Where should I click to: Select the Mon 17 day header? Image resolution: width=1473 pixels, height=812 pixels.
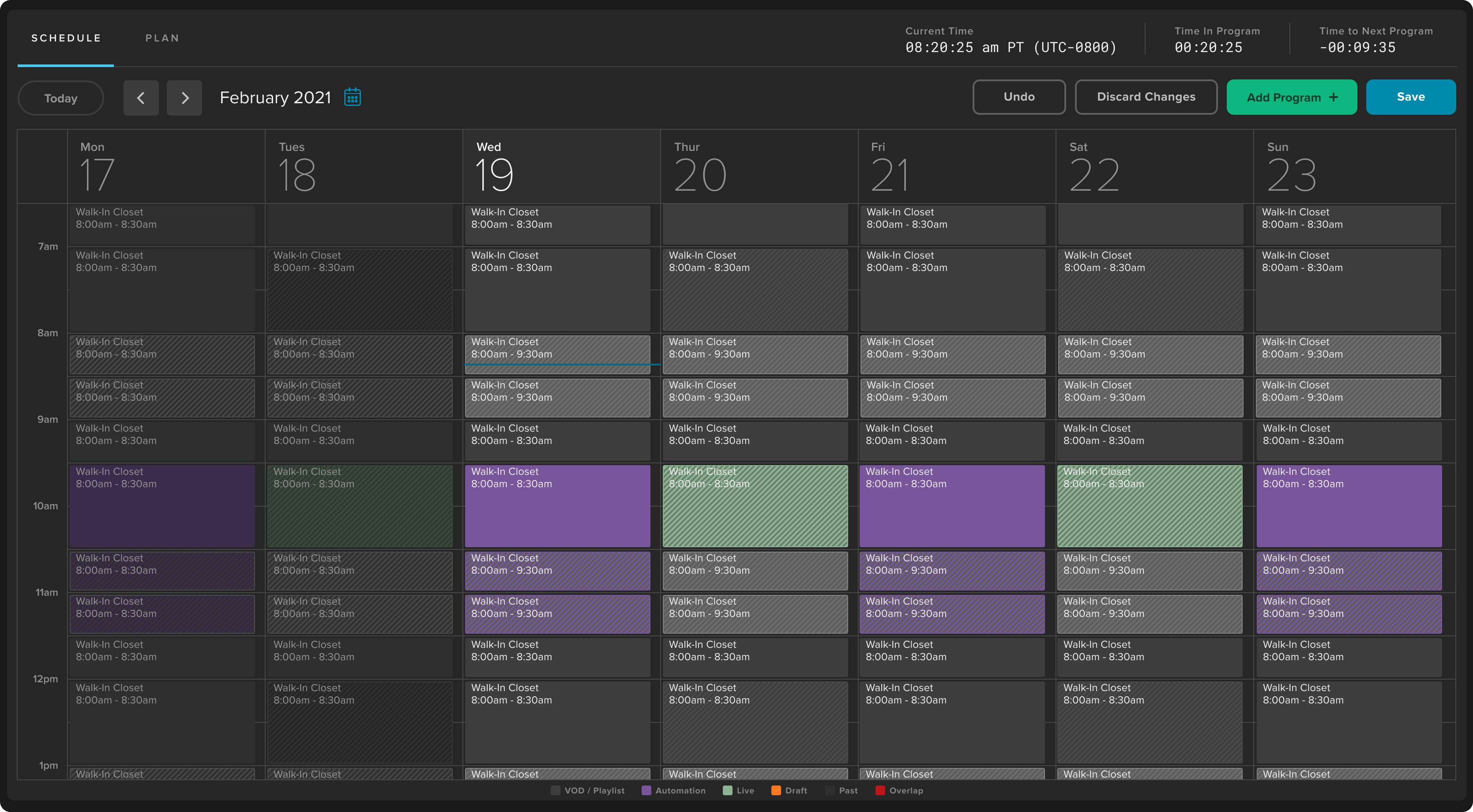[166, 166]
